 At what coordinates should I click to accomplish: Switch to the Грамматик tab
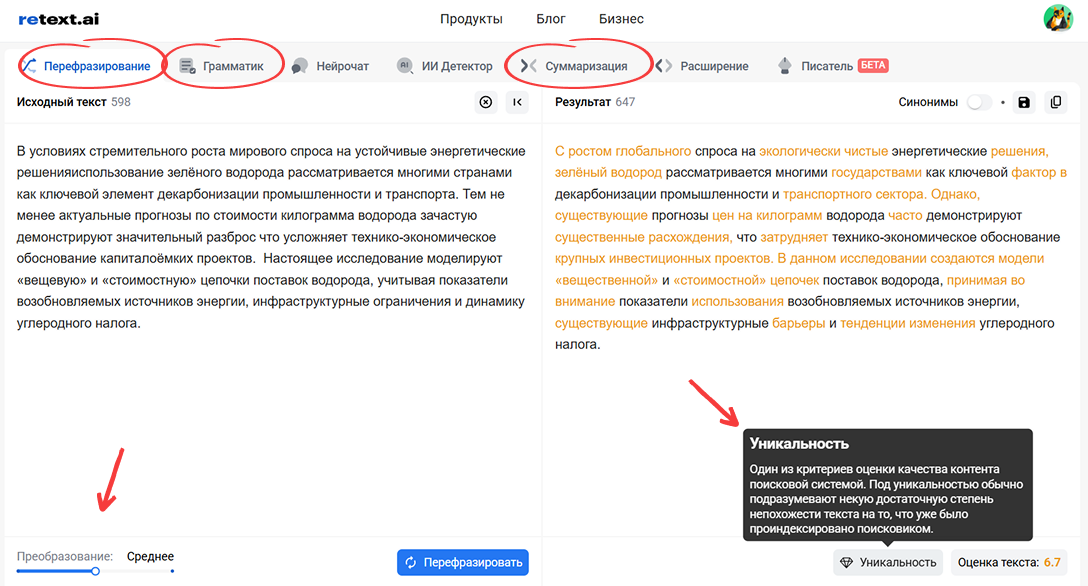tap(222, 66)
